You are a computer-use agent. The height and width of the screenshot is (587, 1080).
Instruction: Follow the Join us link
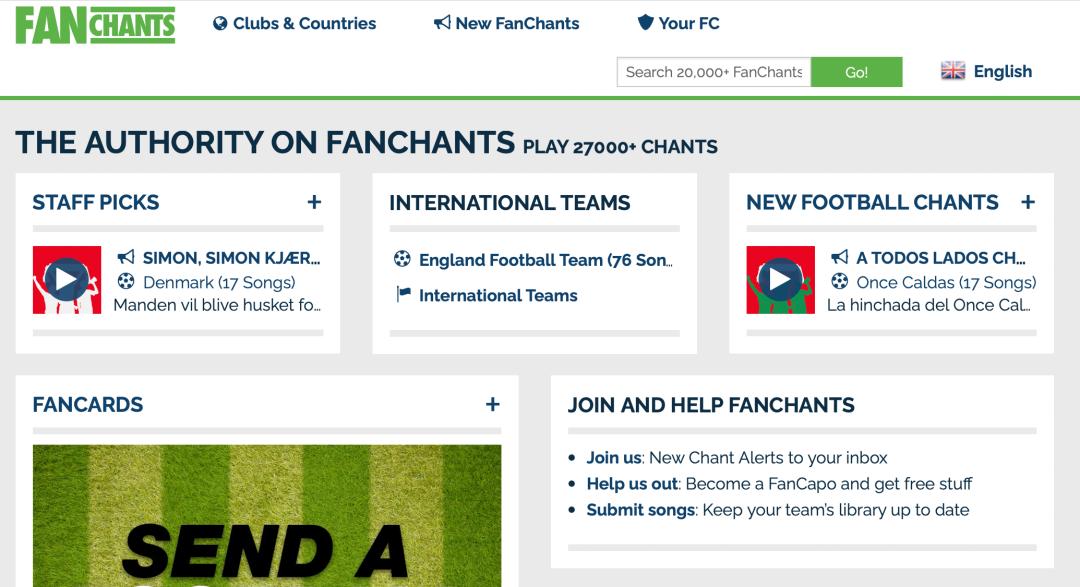click(614, 458)
